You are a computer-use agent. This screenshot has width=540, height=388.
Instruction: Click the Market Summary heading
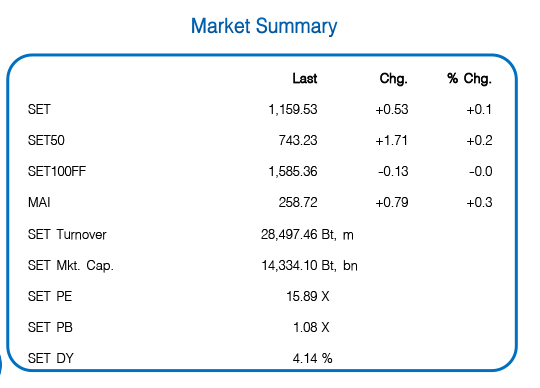click(x=264, y=27)
